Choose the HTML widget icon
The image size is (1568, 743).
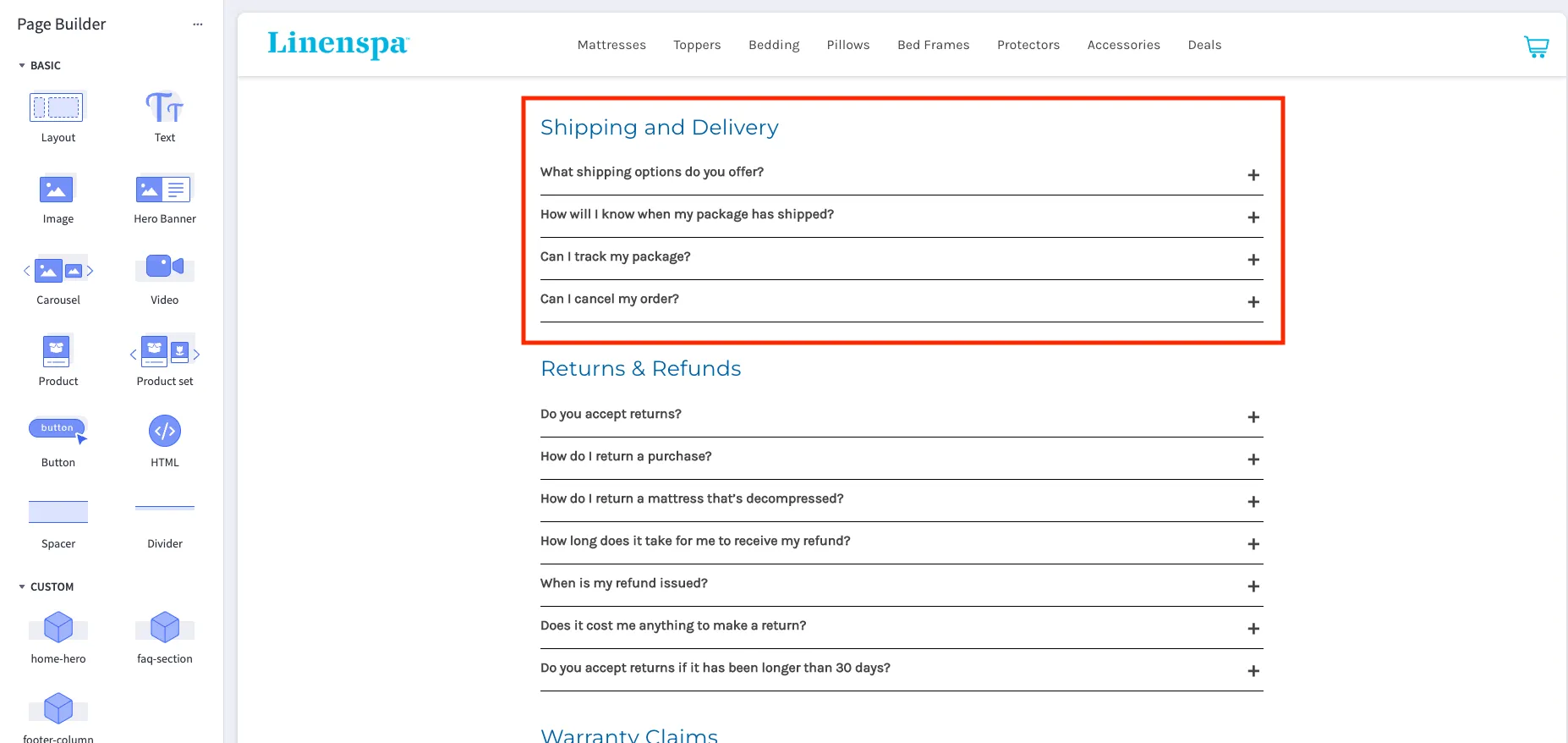pyautogui.click(x=164, y=431)
